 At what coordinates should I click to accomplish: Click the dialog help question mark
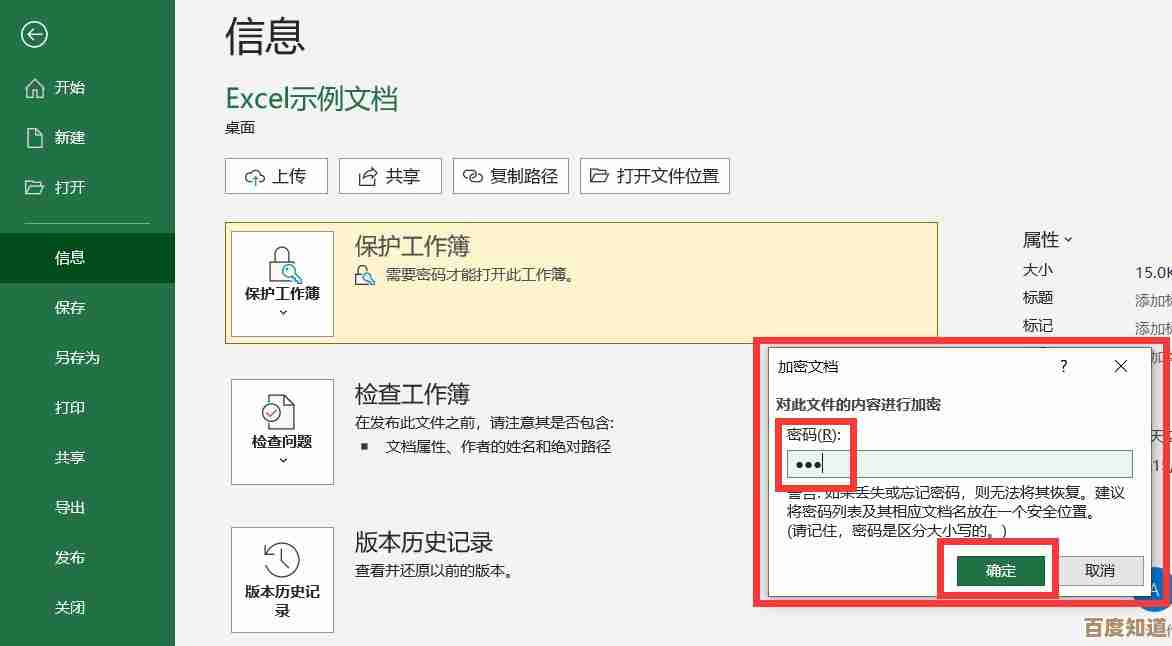point(1063,366)
